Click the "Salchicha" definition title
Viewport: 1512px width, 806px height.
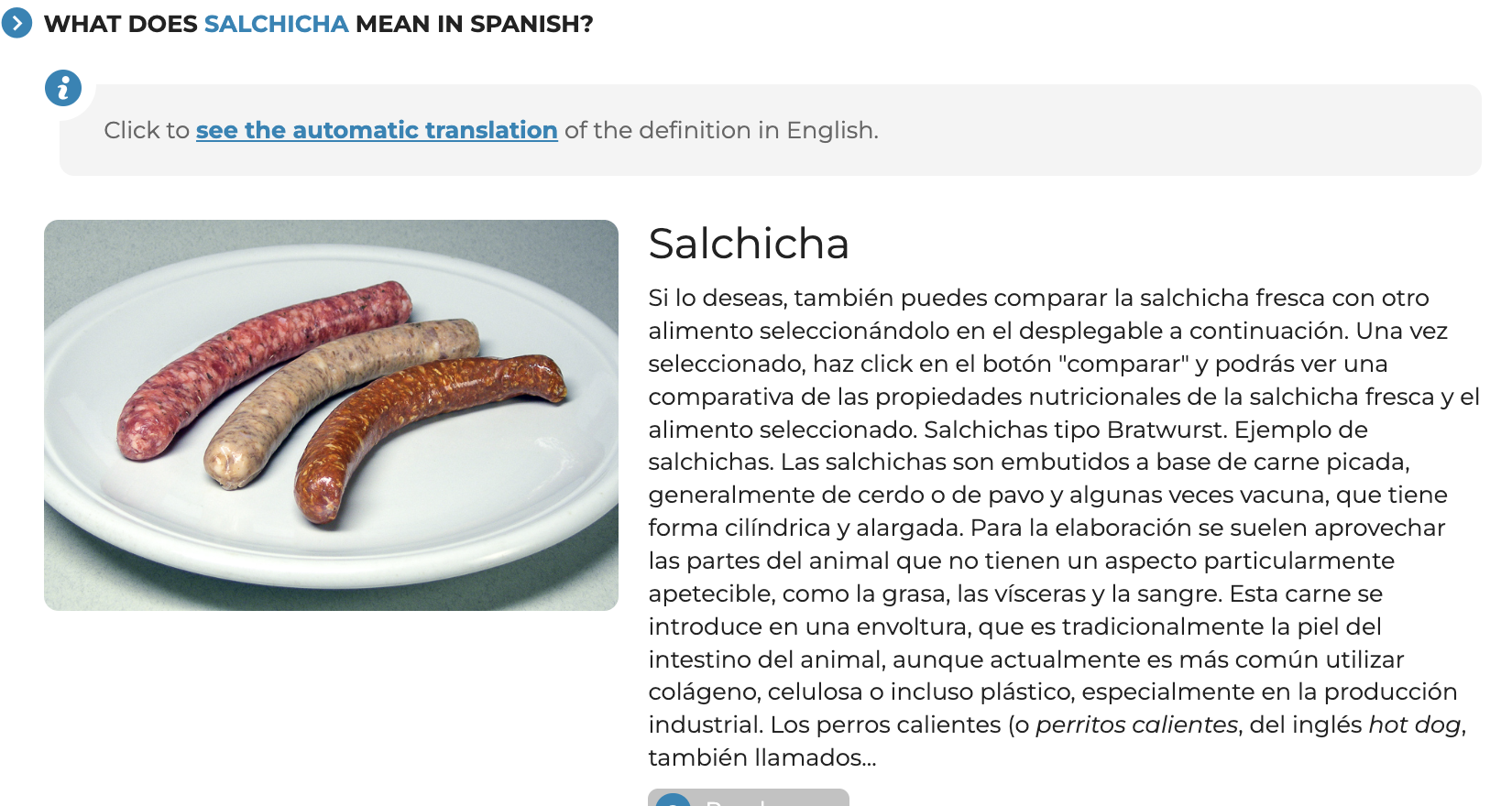[748, 244]
